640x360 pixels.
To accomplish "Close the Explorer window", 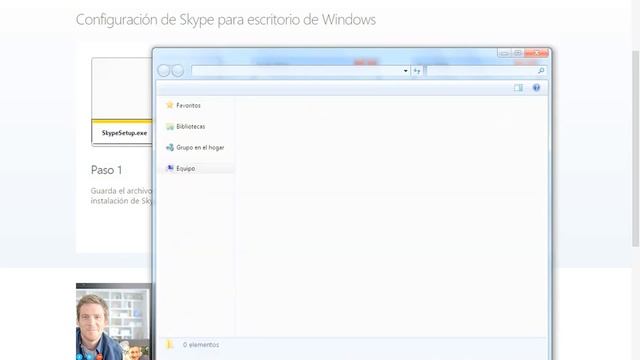I will [536, 53].
